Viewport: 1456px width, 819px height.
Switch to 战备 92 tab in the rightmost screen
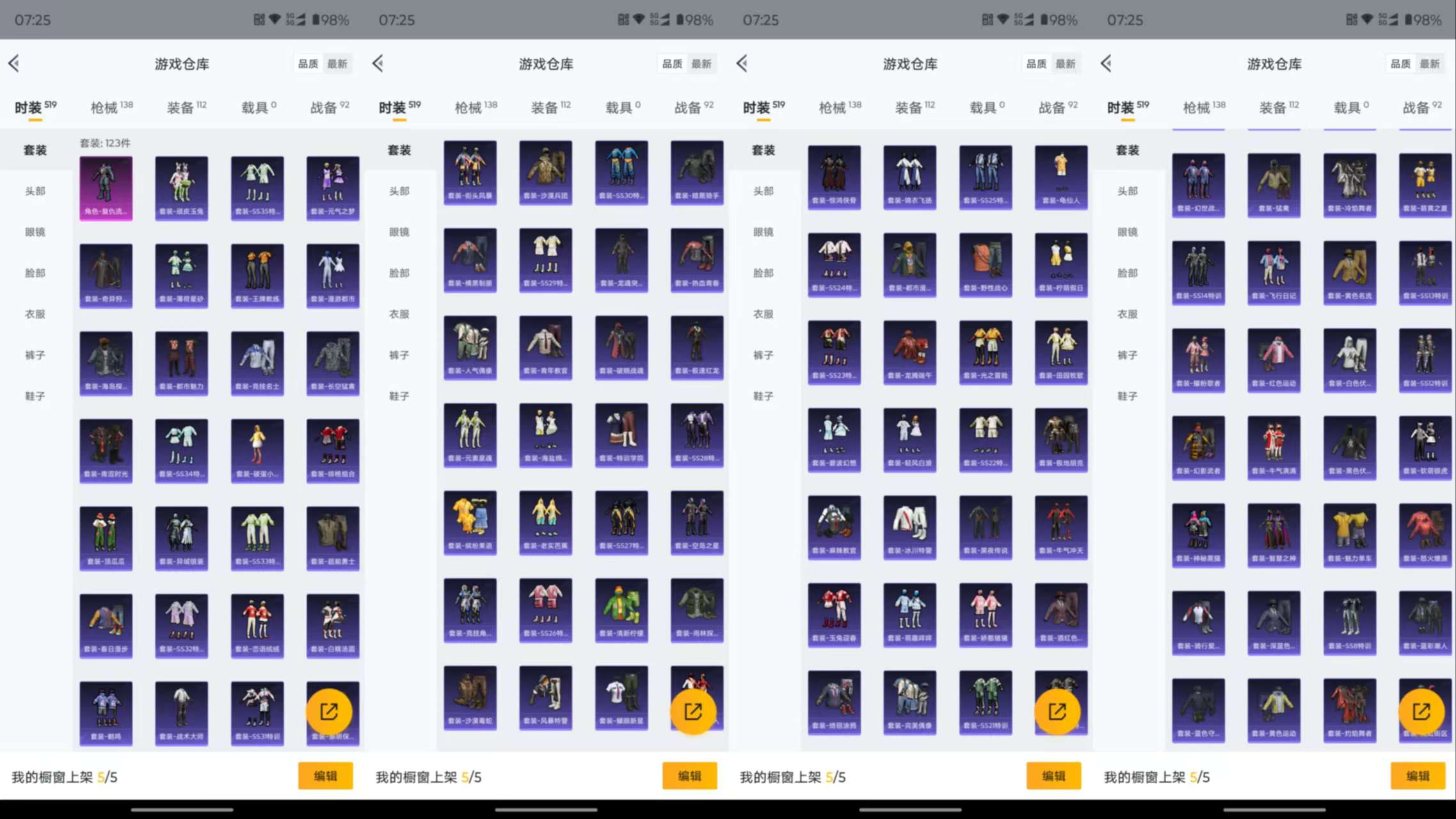(1421, 107)
